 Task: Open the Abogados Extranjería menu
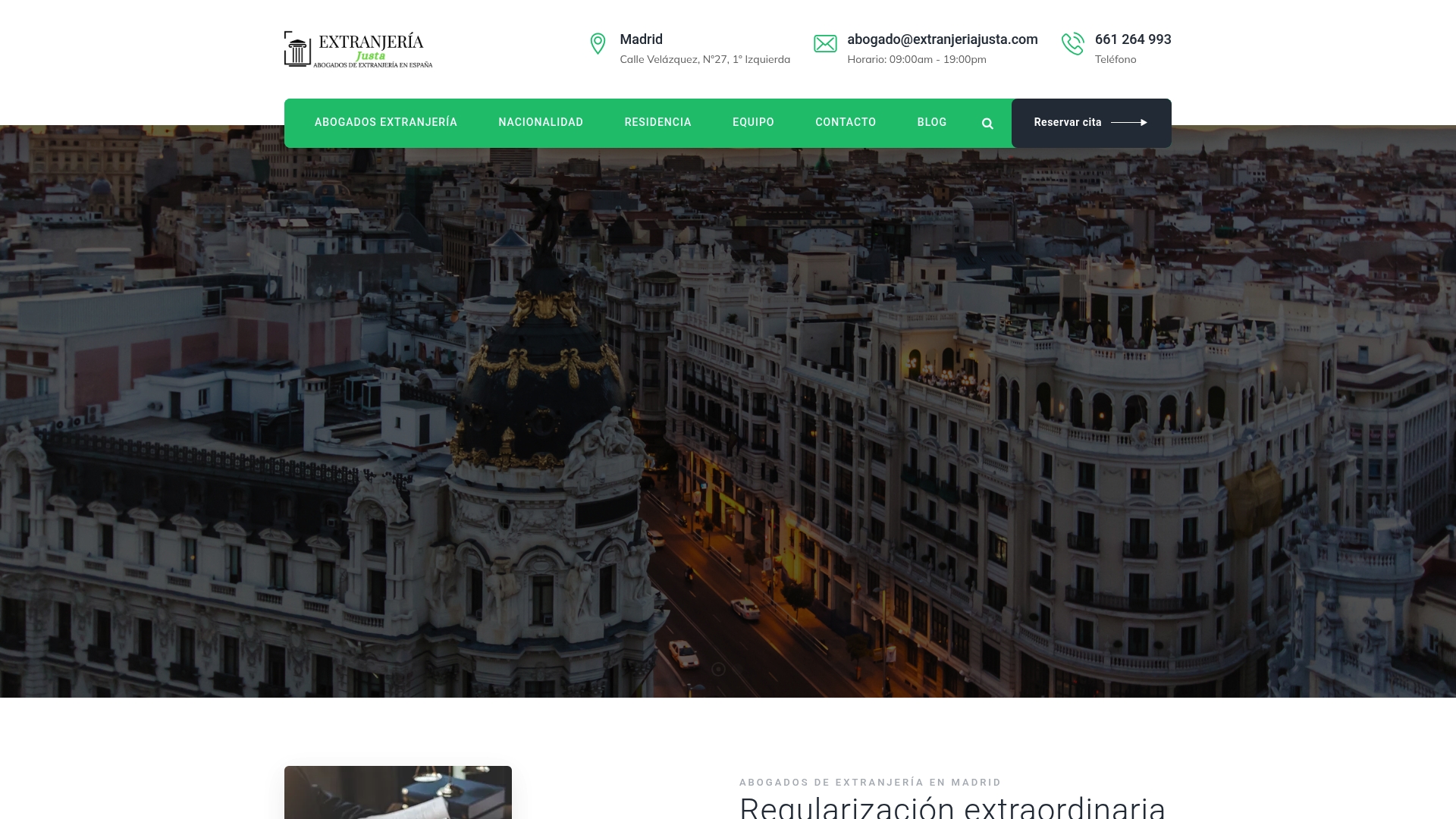coord(385,122)
